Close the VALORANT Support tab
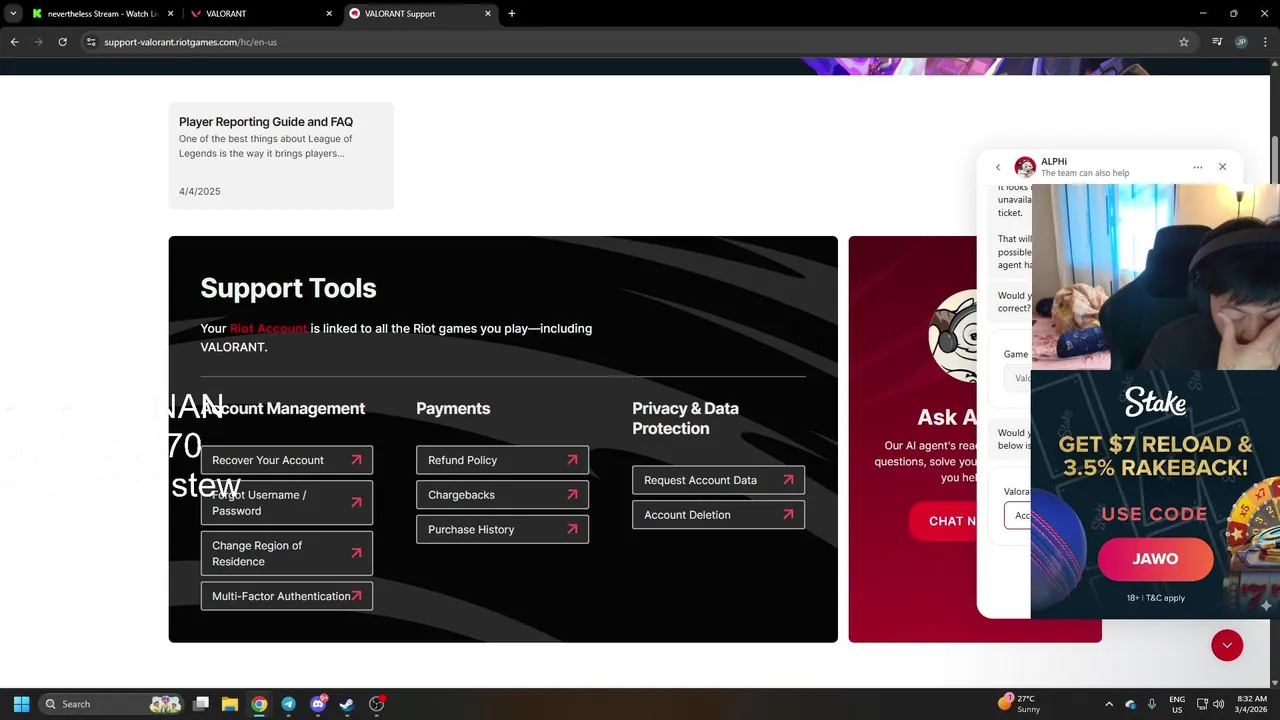This screenshot has width=1280, height=720. point(488,14)
